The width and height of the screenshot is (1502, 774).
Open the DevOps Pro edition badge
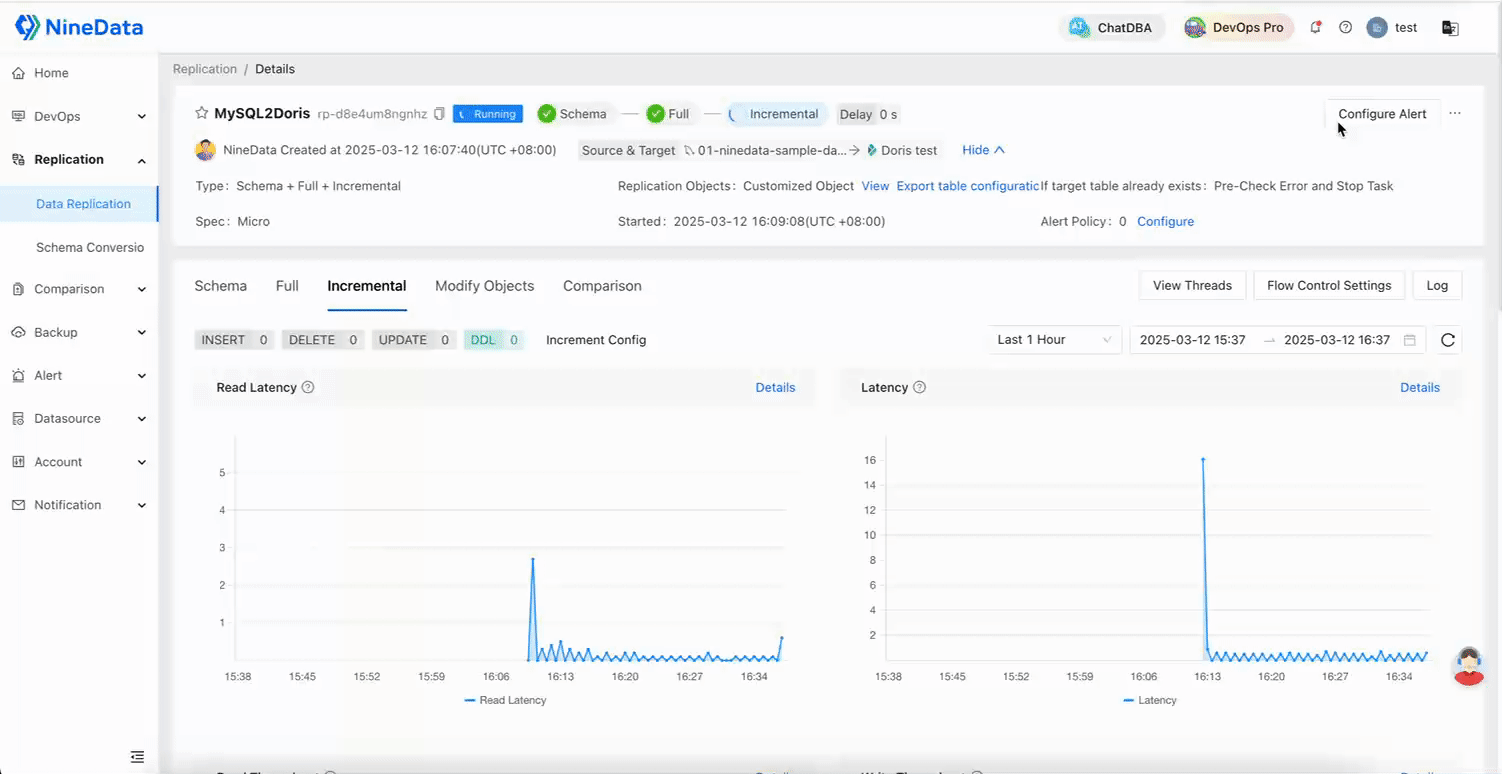point(1238,28)
